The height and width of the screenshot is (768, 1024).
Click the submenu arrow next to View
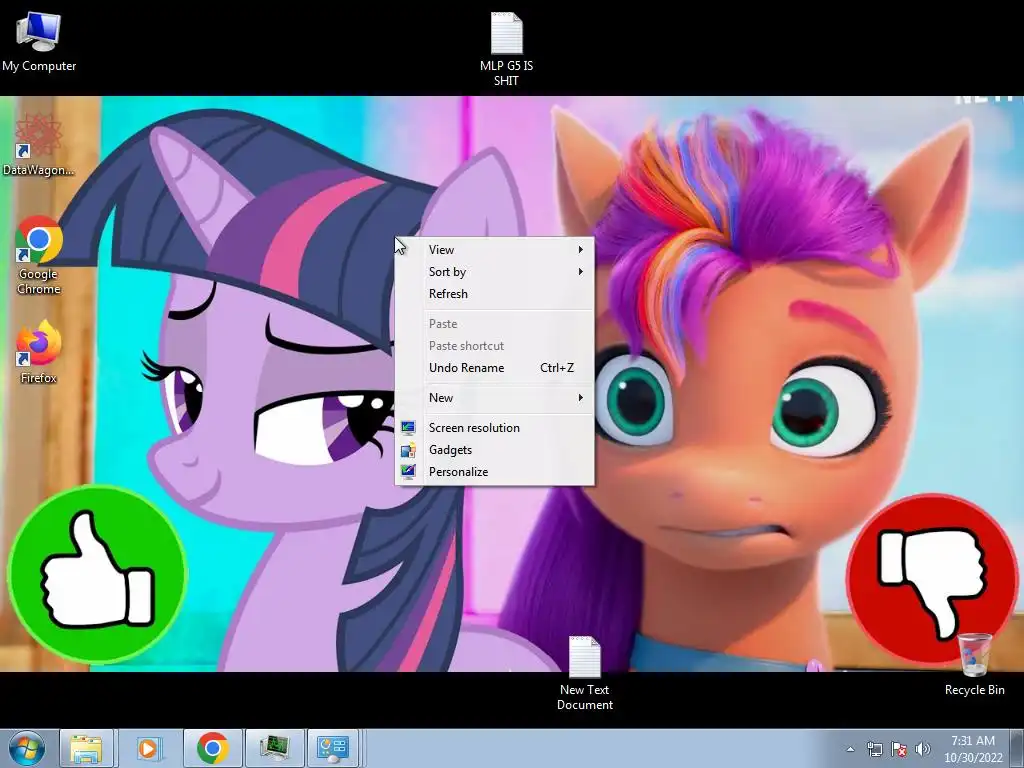click(x=580, y=249)
